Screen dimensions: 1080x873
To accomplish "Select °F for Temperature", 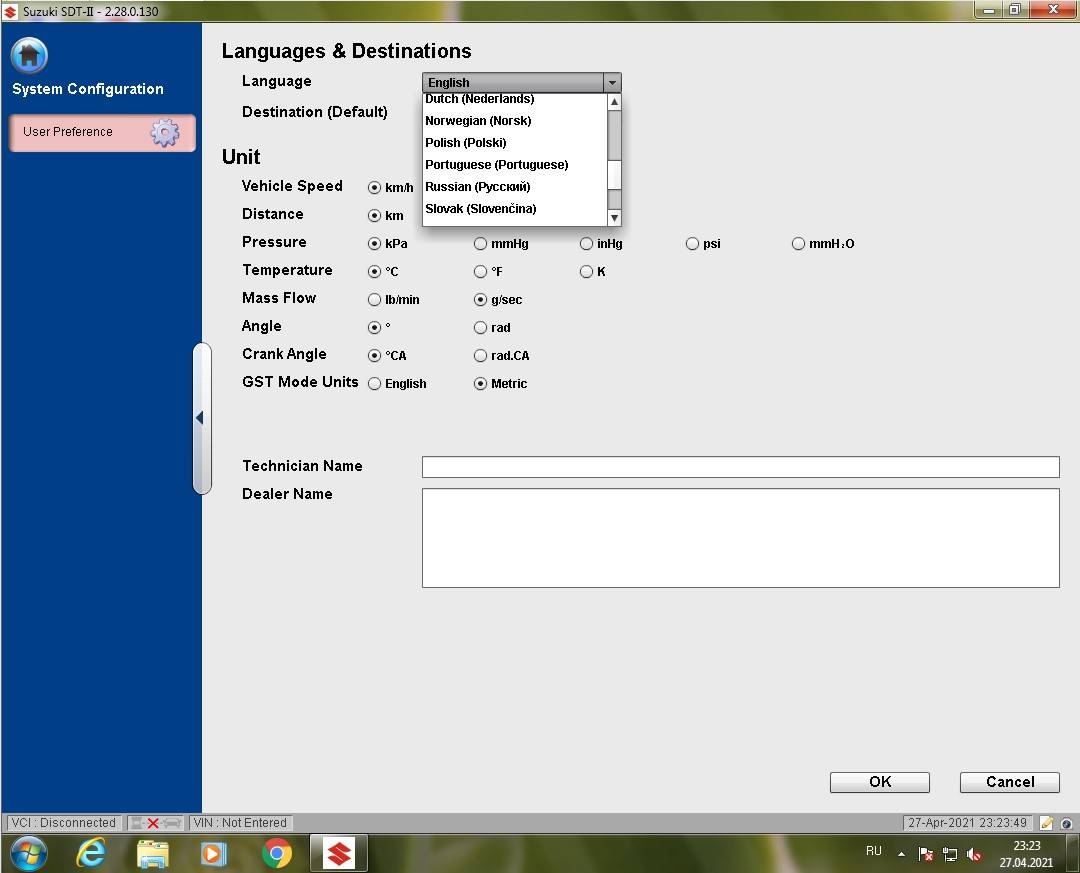I will click(480, 271).
